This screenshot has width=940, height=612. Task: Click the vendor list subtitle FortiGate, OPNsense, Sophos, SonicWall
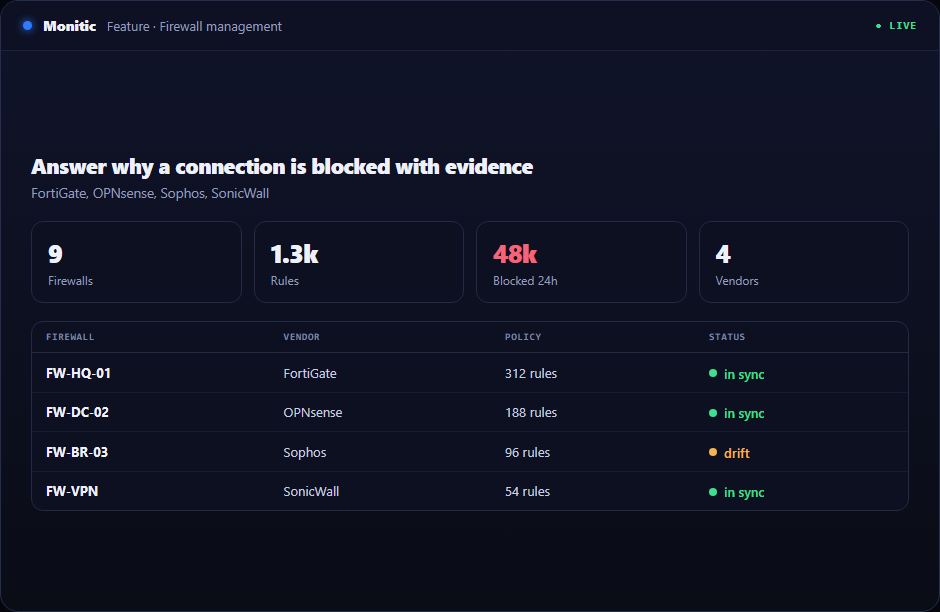[150, 194]
